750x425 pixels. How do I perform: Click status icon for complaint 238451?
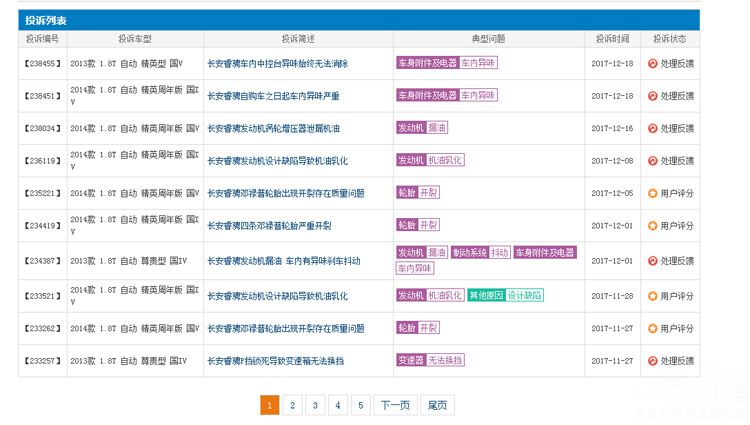[652, 96]
